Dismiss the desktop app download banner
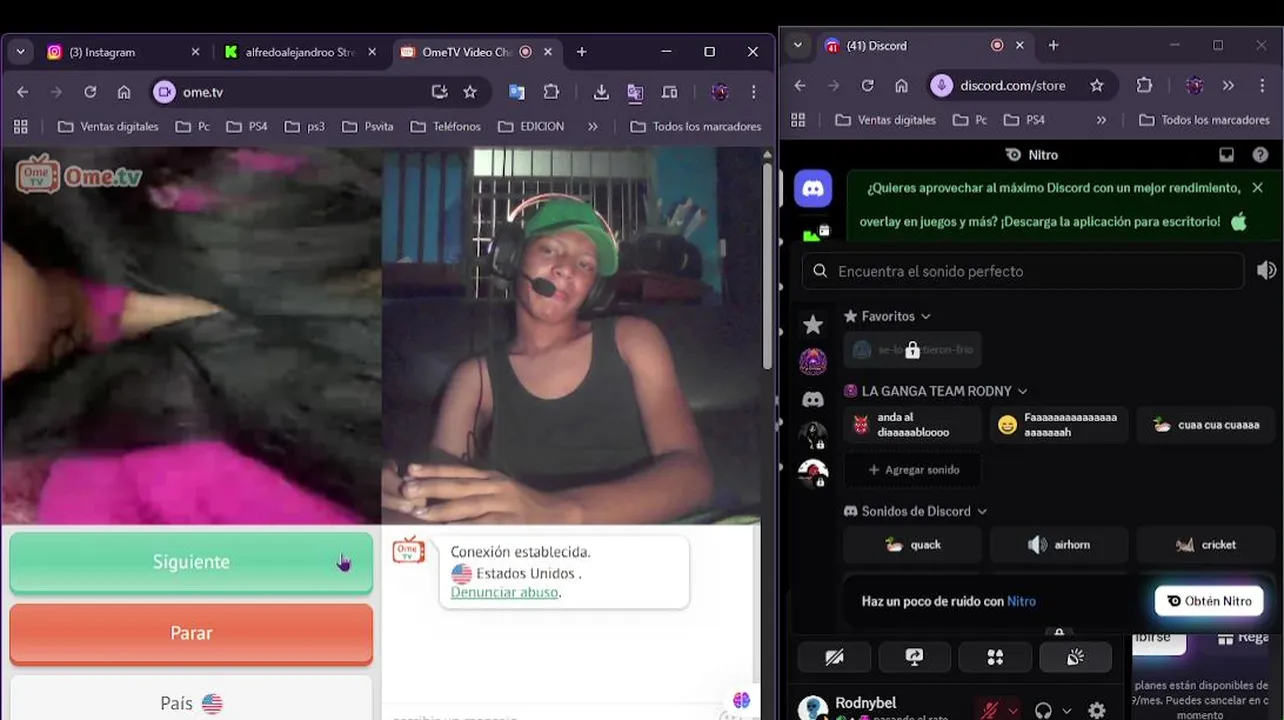 point(1257,188)
